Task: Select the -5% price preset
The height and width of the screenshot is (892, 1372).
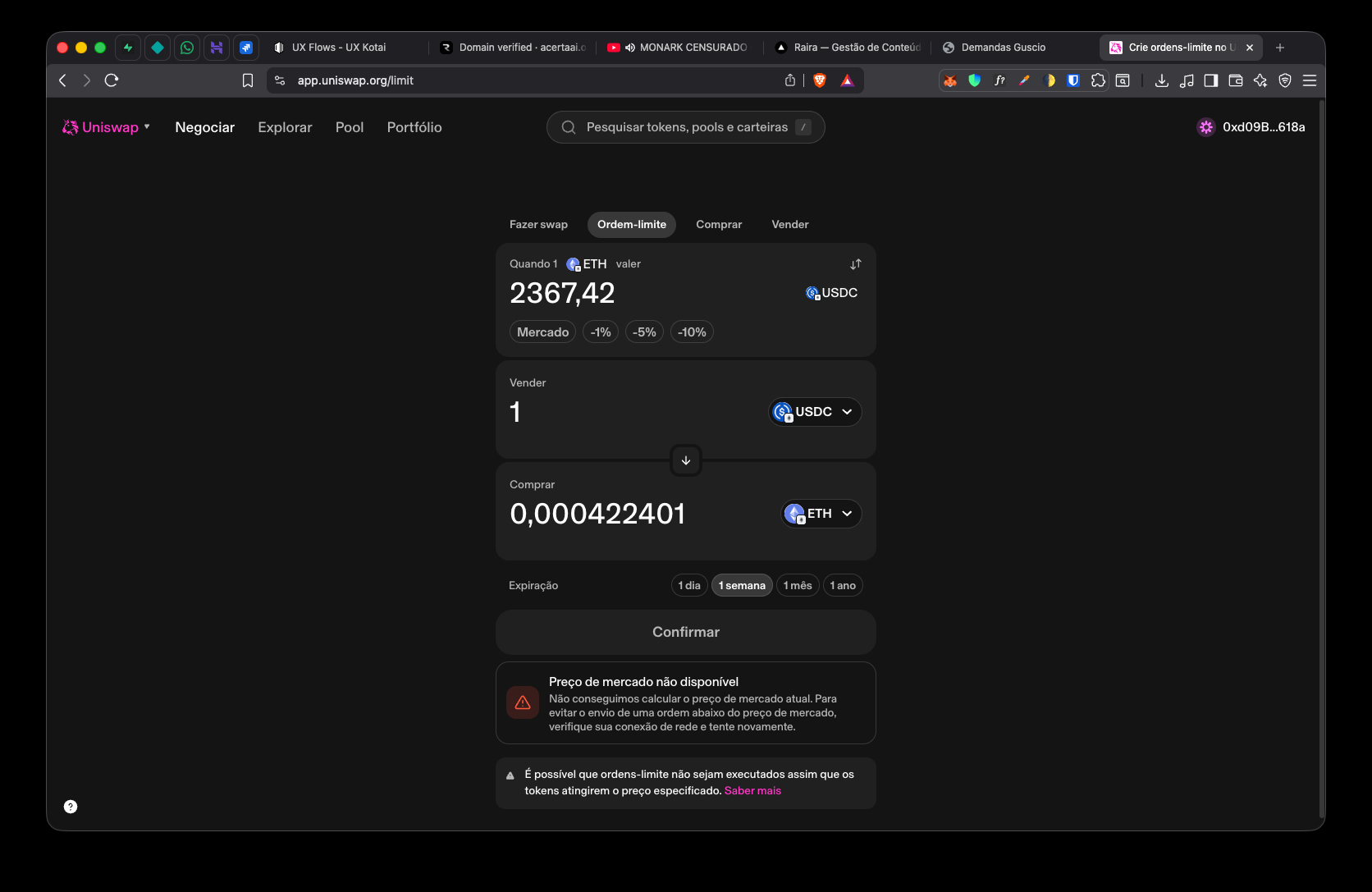Action: click(644, 332)
